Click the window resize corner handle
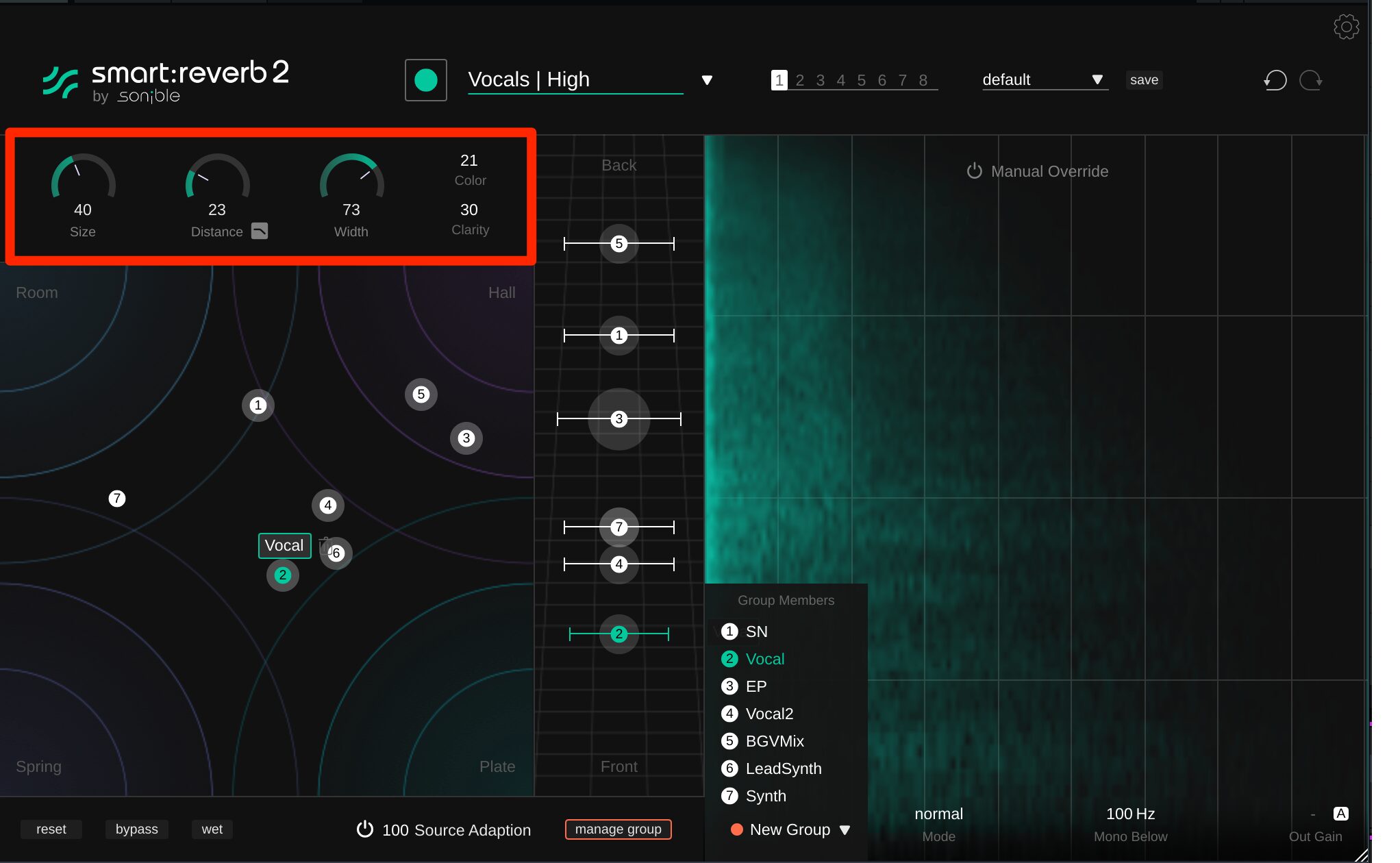This screenshot has width=1400, height=863. [1361, 855]
